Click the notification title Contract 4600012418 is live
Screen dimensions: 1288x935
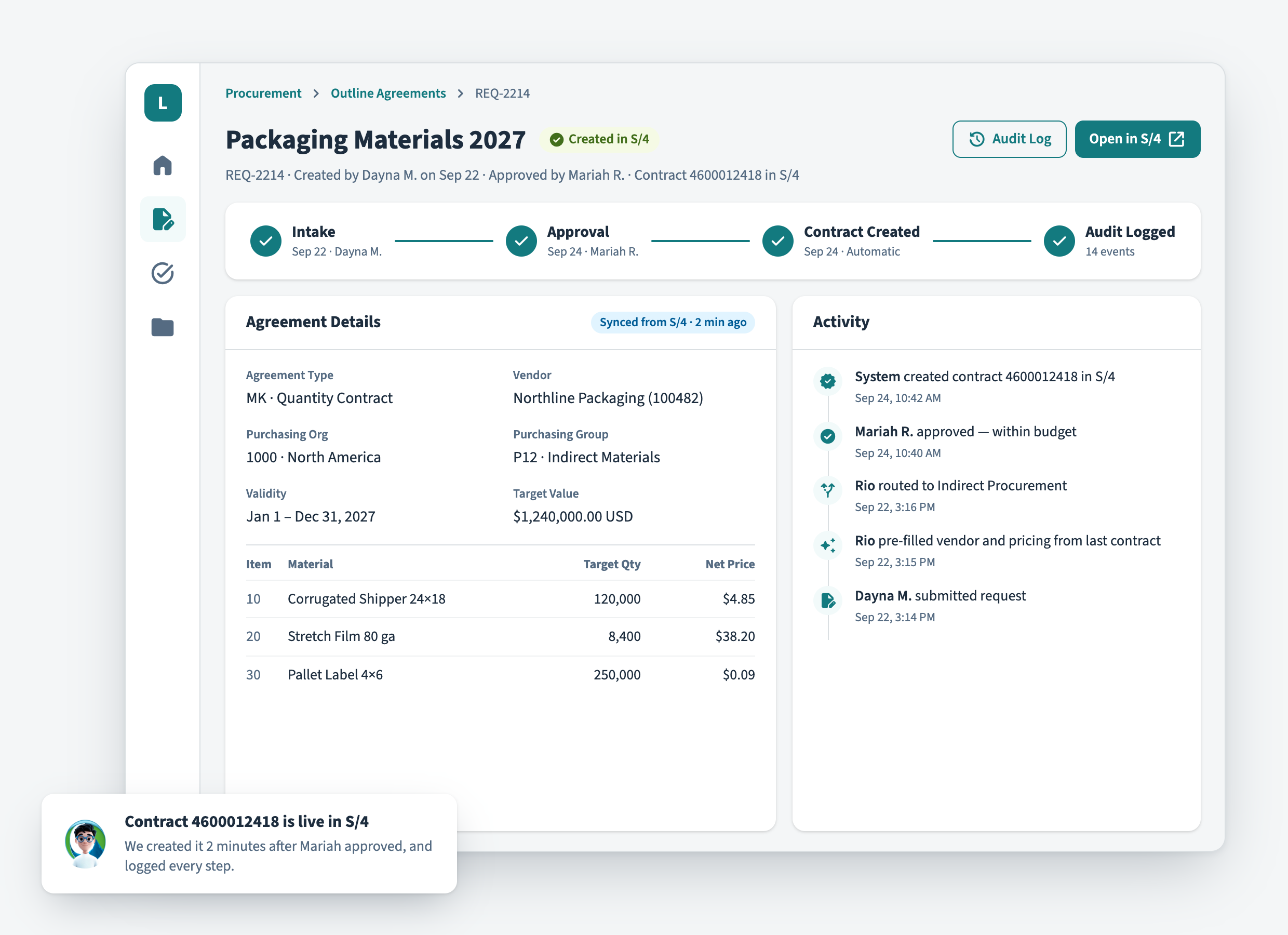(247, 821)
